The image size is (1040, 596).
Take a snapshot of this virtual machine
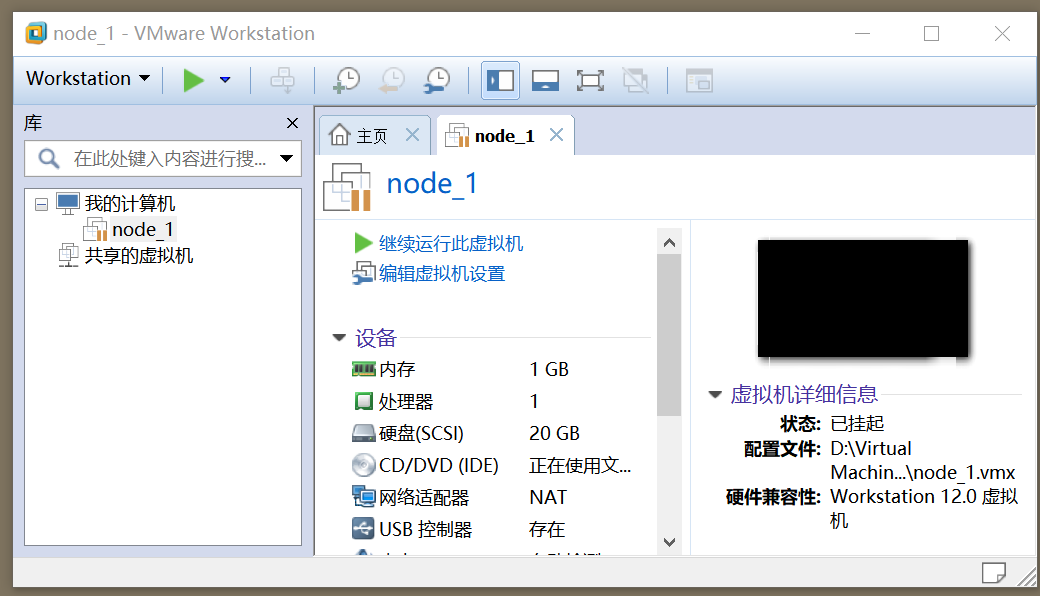[x=346, y=80]
